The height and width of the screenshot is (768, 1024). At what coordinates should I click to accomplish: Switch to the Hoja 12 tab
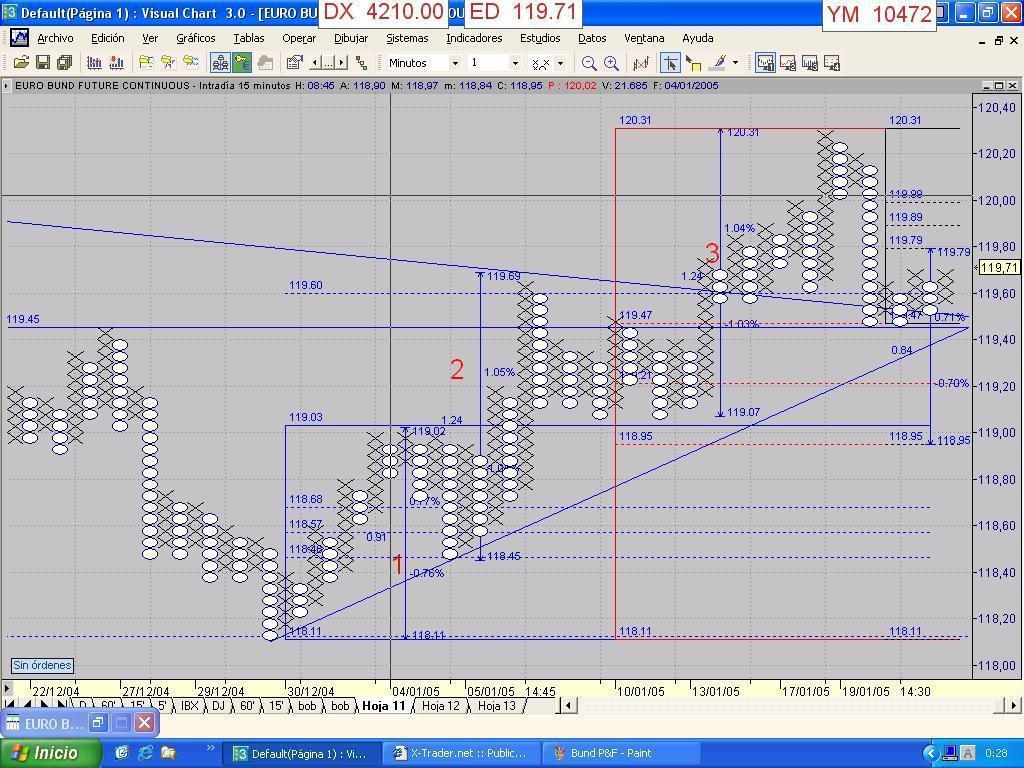(440, 705)
